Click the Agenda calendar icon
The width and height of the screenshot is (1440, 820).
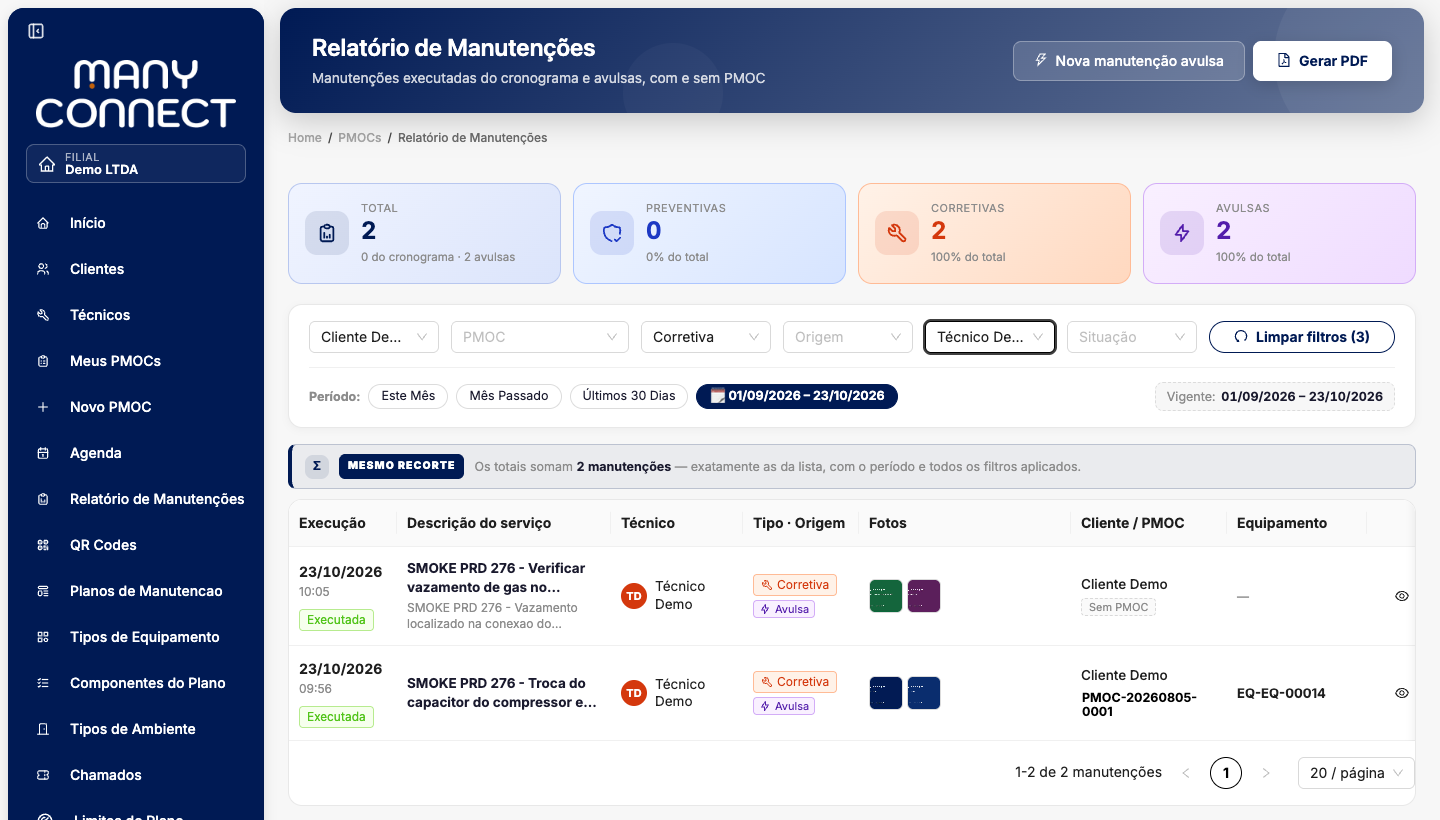tap(43, 453)
